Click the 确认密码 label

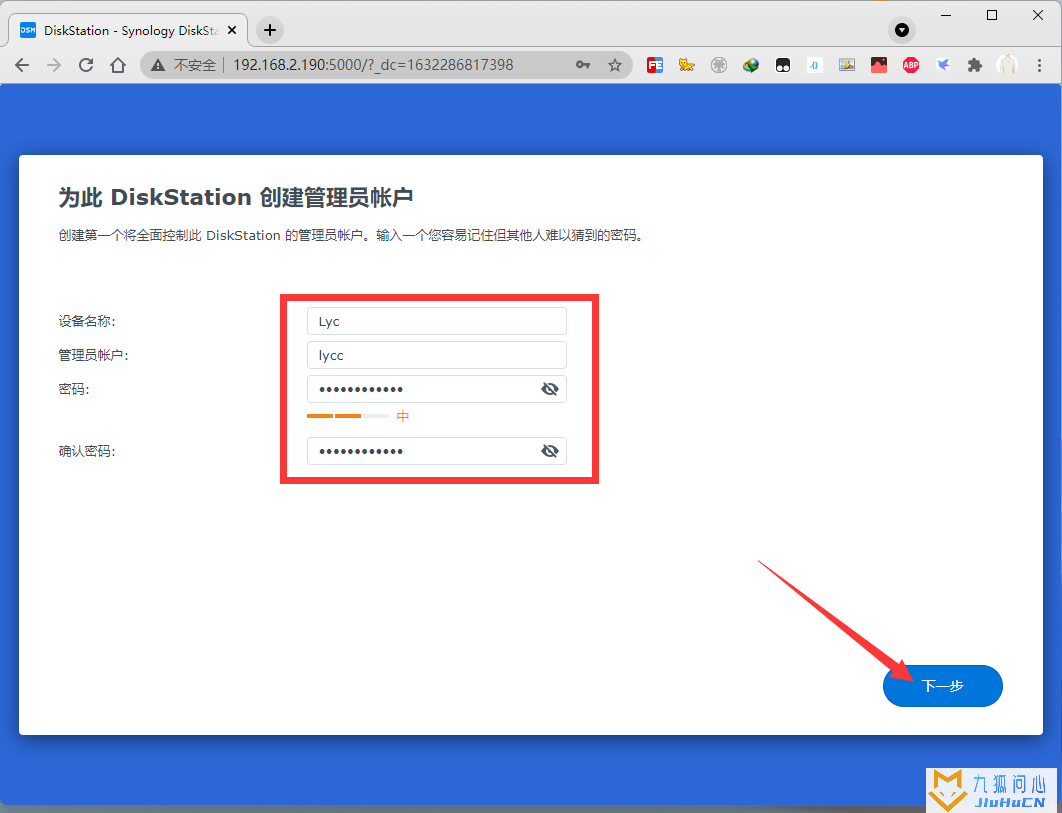pos(87,451)
